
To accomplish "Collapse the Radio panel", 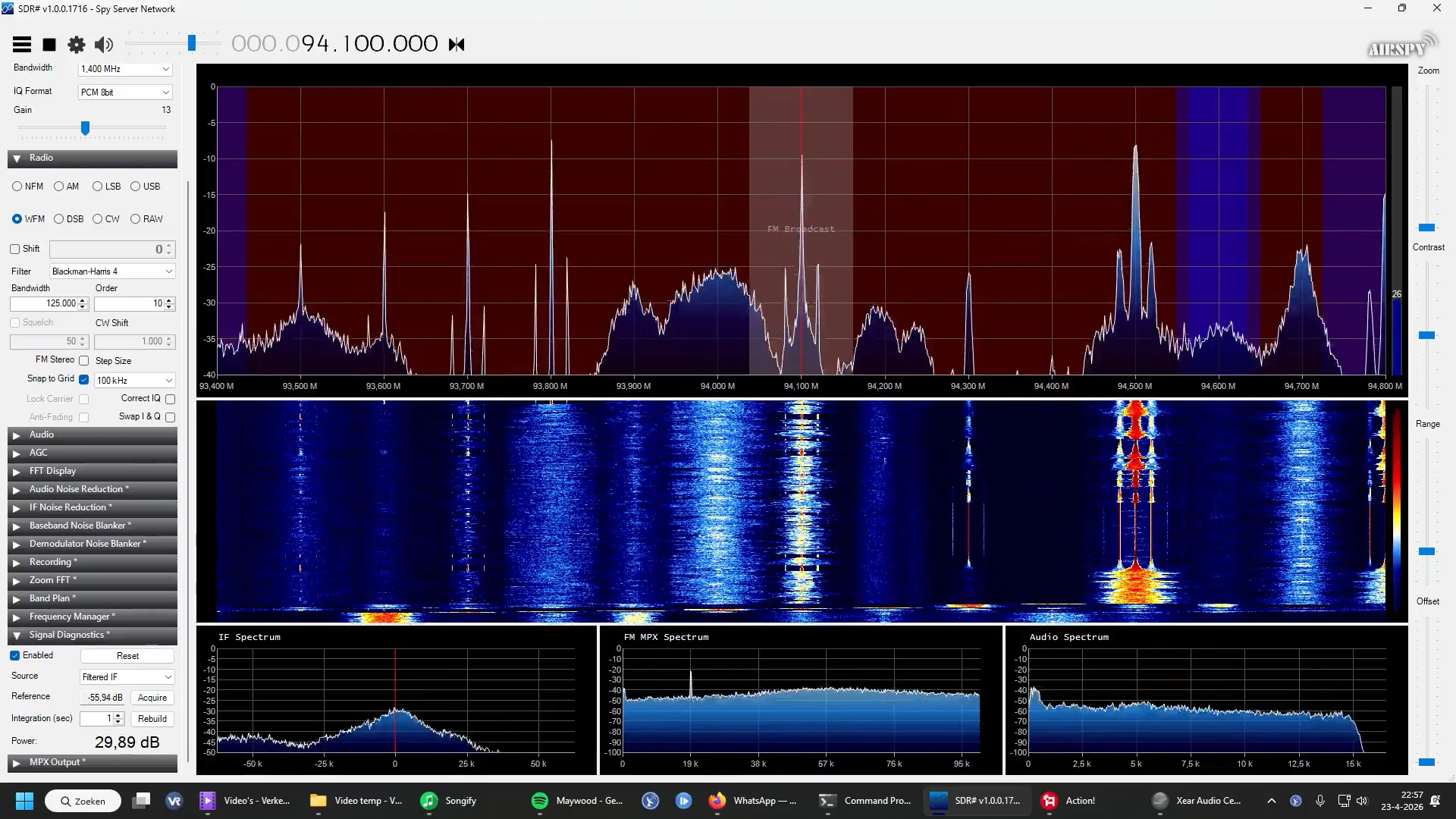I will (93, 158).
